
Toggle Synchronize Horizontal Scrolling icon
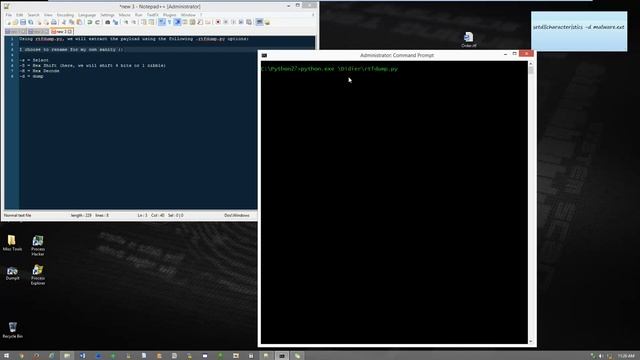click(151, 22)
